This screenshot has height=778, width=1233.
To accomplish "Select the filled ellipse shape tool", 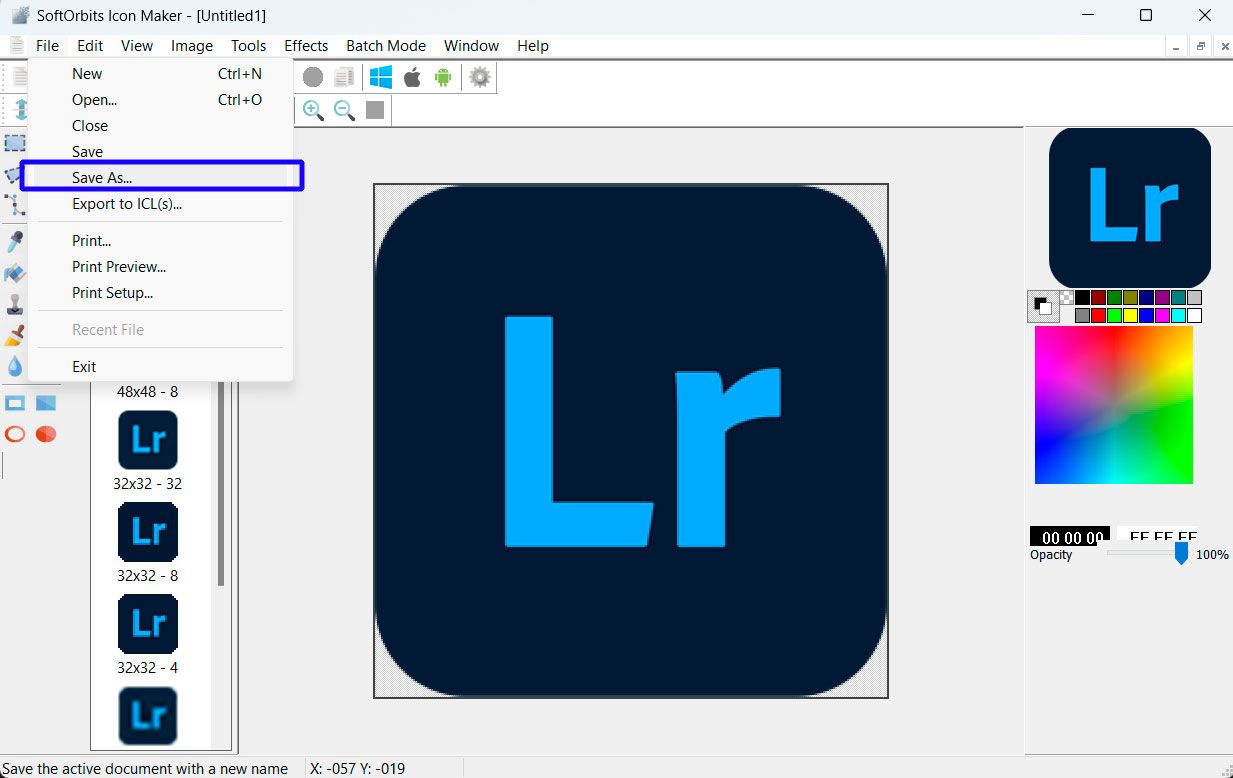I will click(46, 434).
